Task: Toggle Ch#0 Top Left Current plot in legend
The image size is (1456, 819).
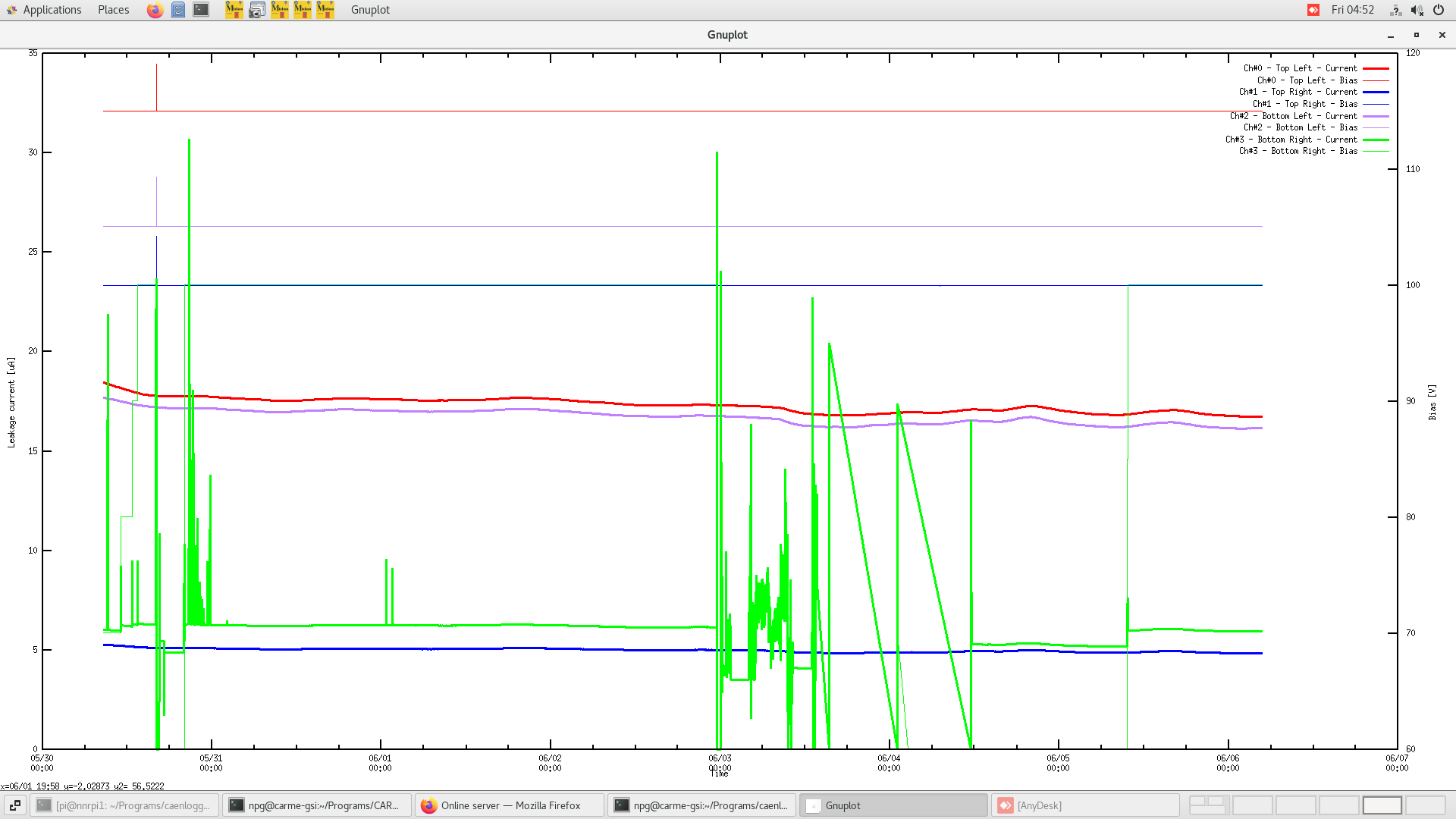Action: tap(1299, 68)
